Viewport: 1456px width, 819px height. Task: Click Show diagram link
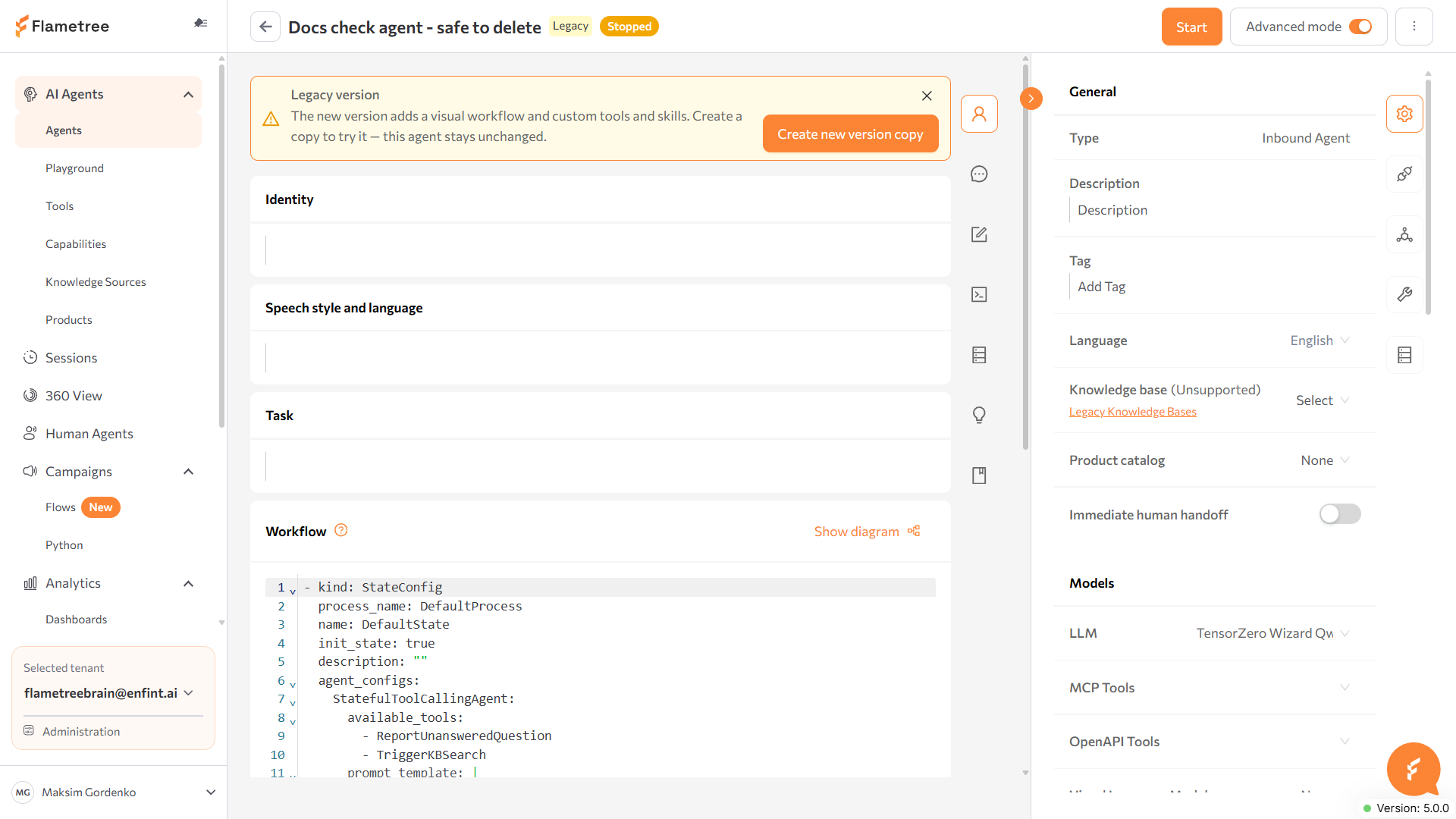click(868, 532)
